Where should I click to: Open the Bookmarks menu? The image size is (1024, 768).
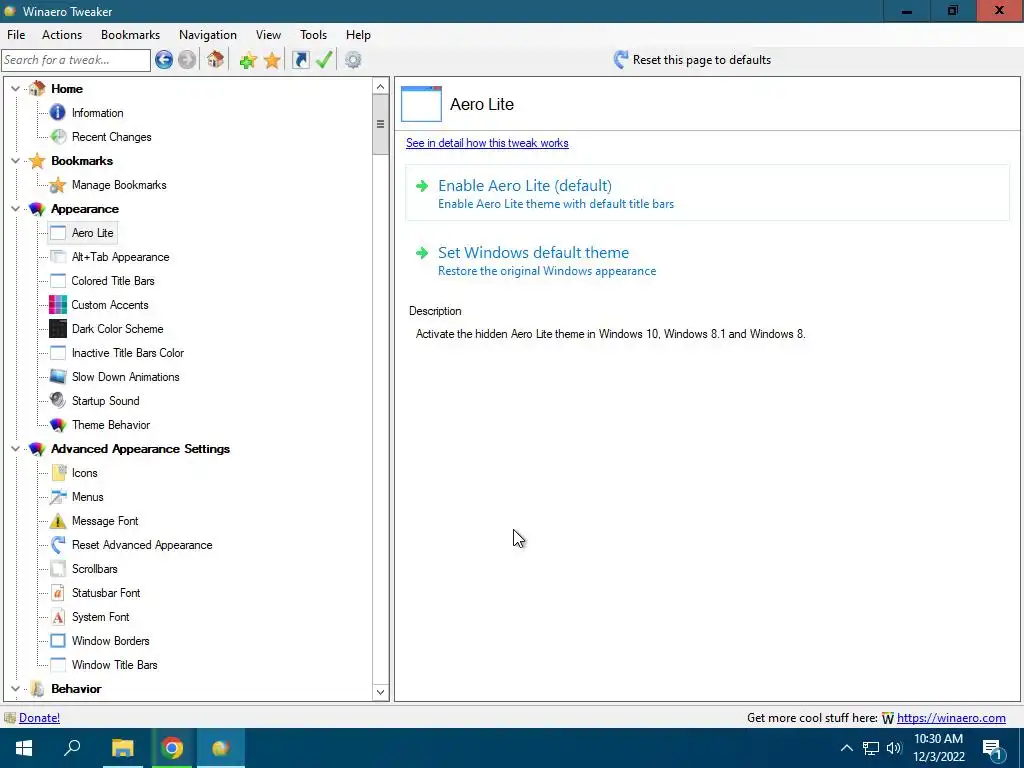131,35
